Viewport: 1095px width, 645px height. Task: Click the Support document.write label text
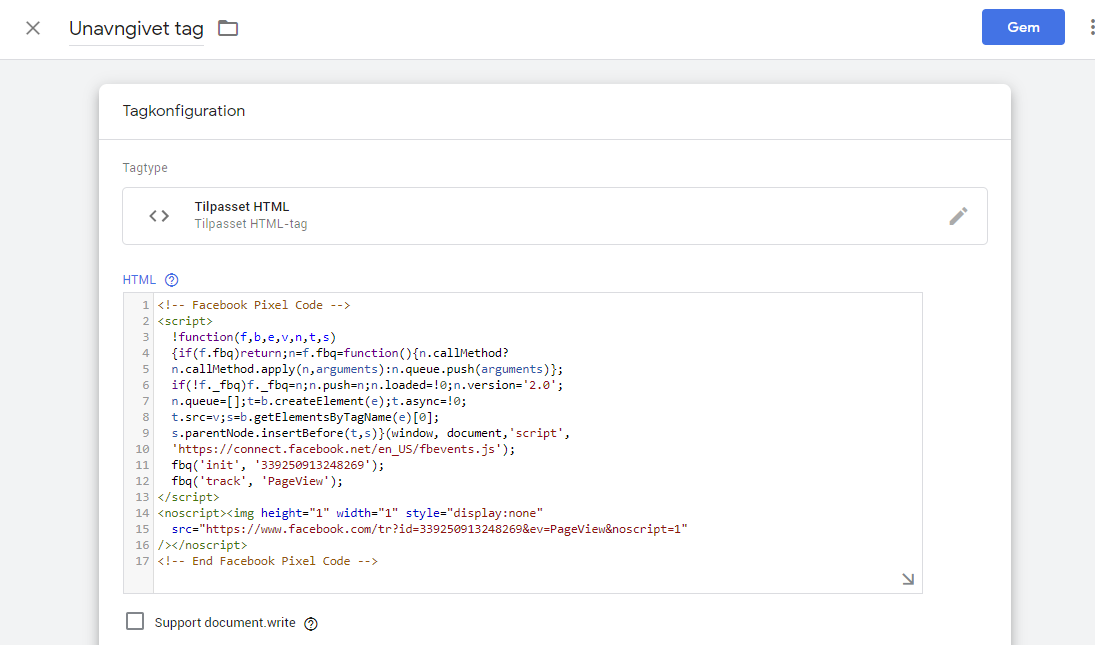pyautogui.click(x=225, y=623)
